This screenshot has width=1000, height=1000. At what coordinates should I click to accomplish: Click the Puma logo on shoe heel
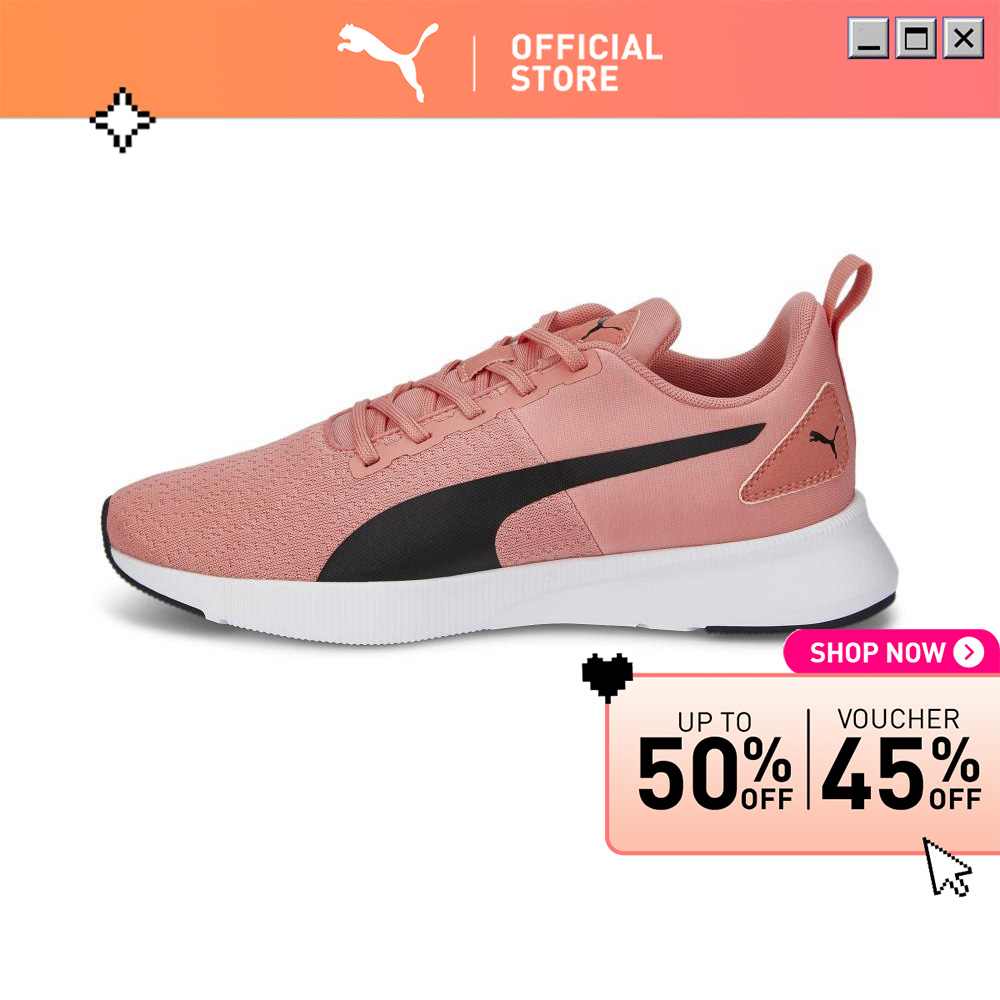click(823, 441)
